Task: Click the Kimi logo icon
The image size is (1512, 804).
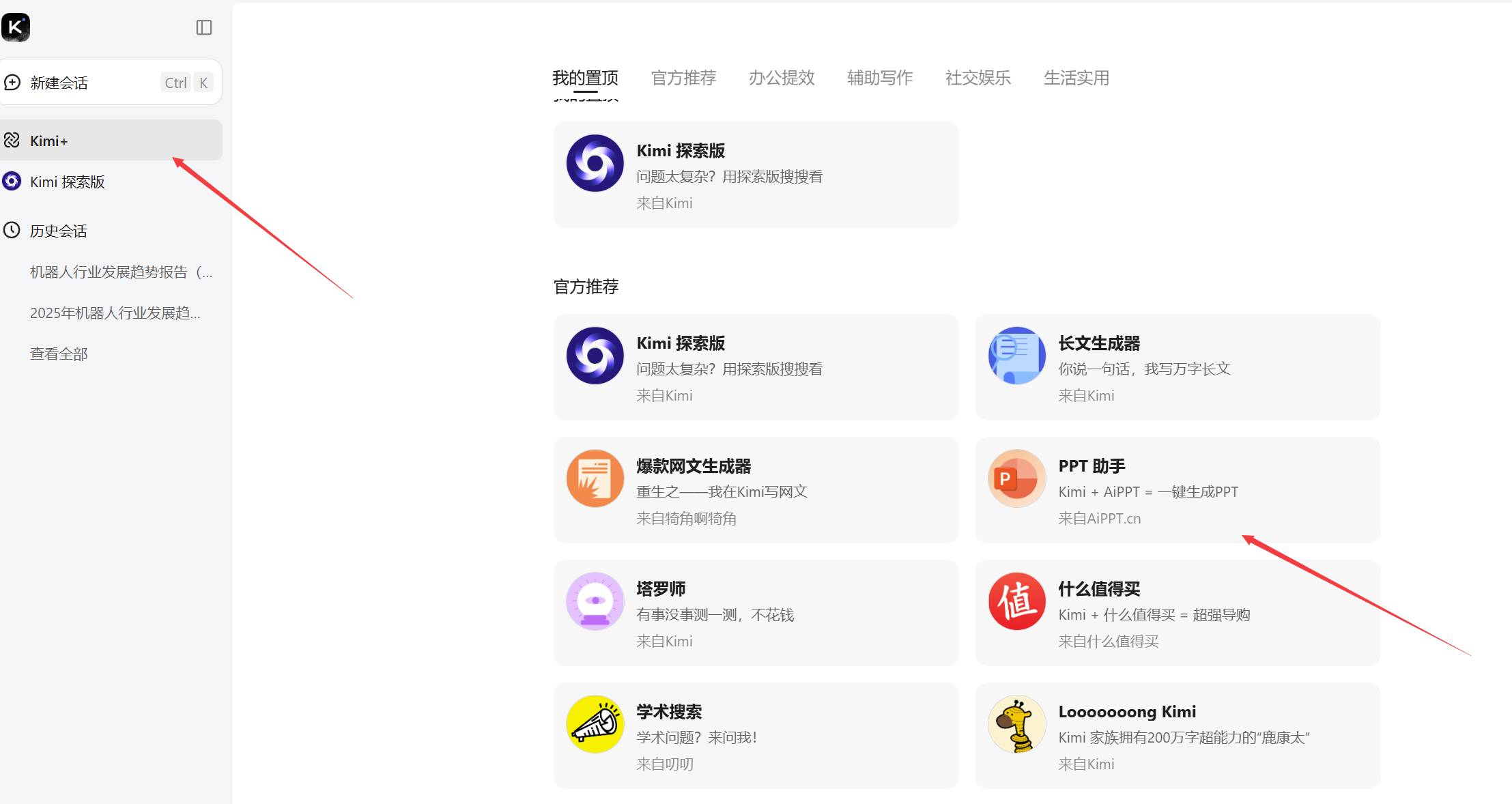Action: click(x=16, y=27)
